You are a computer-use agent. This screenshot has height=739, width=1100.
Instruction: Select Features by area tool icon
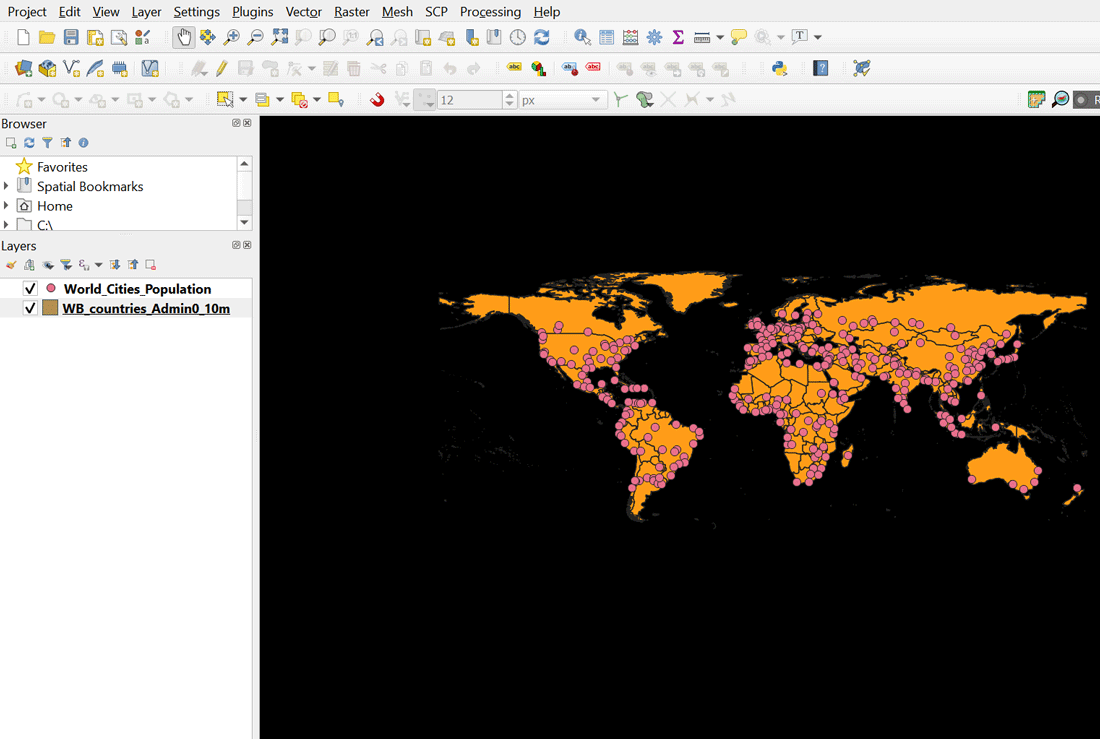(x=224, y=100)
